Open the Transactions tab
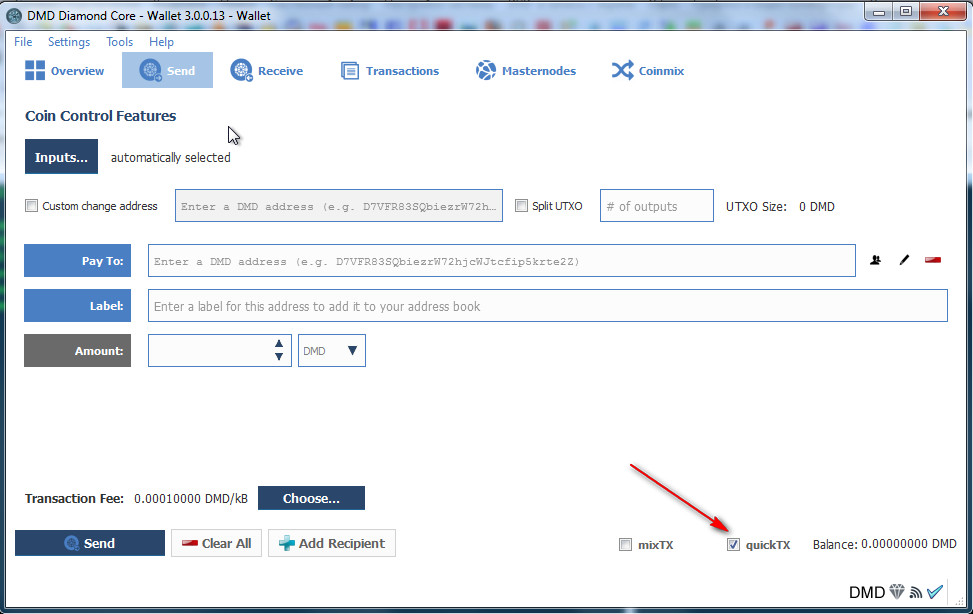This screenshot has width=973, height=614. point(390,71)
